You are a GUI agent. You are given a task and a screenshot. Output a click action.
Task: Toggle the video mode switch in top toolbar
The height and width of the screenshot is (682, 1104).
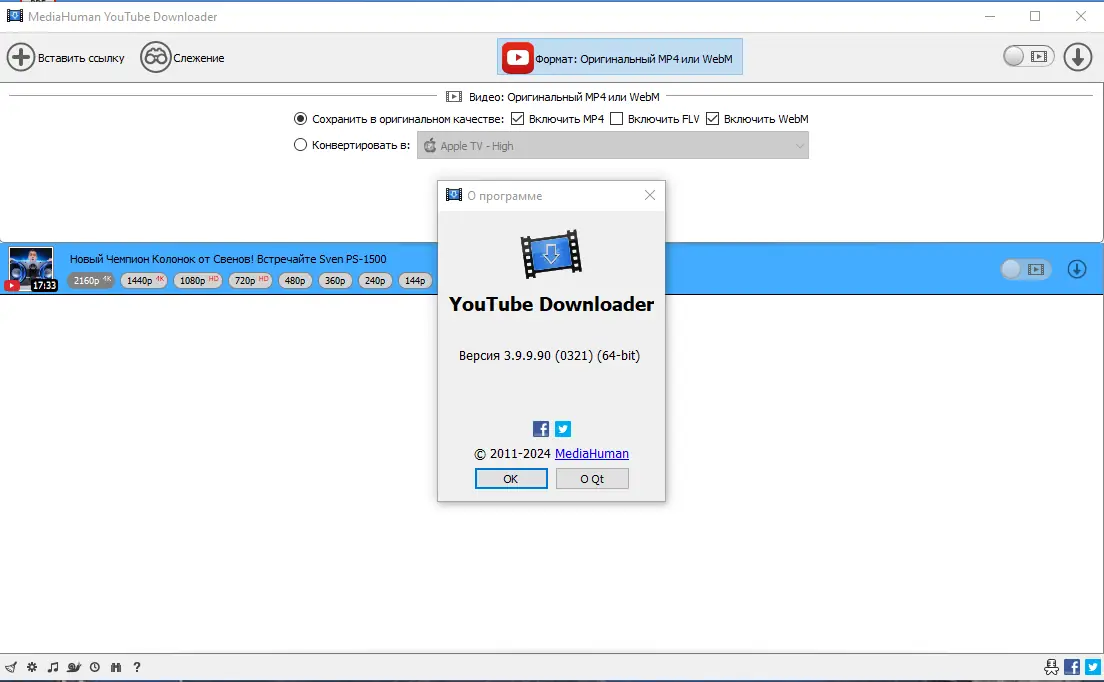pos(1029,56)
